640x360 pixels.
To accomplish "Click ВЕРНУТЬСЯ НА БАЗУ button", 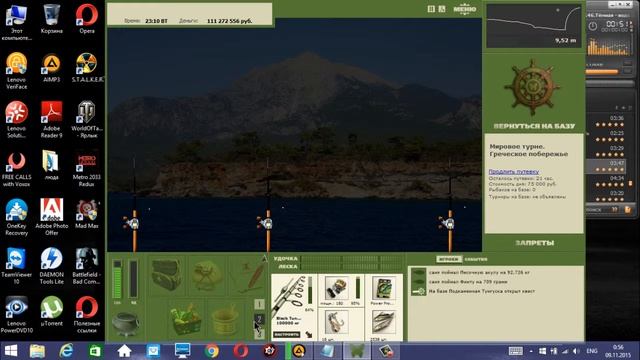I will pos(534,126).
